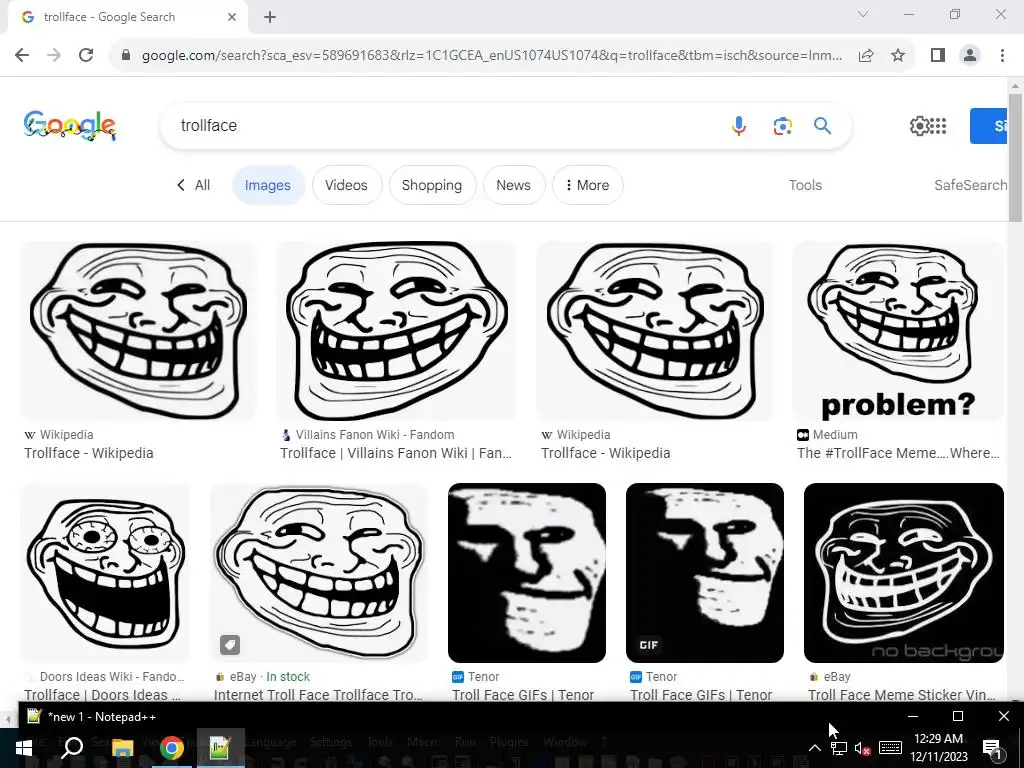The image size is (1024, 768).
Task: Open the Google apps grid
Action: click(938, 126)
